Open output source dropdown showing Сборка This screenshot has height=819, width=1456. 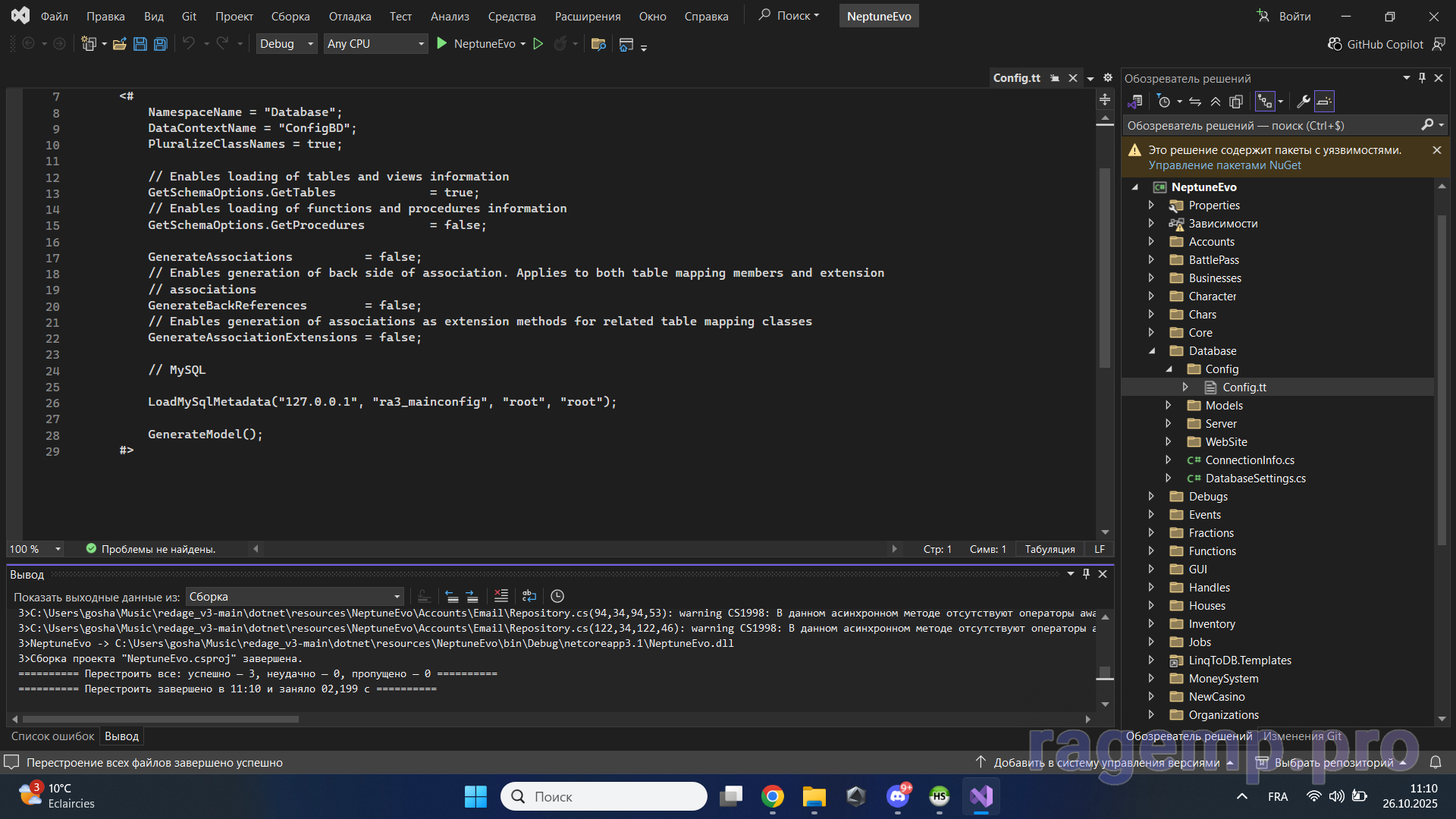294,597
